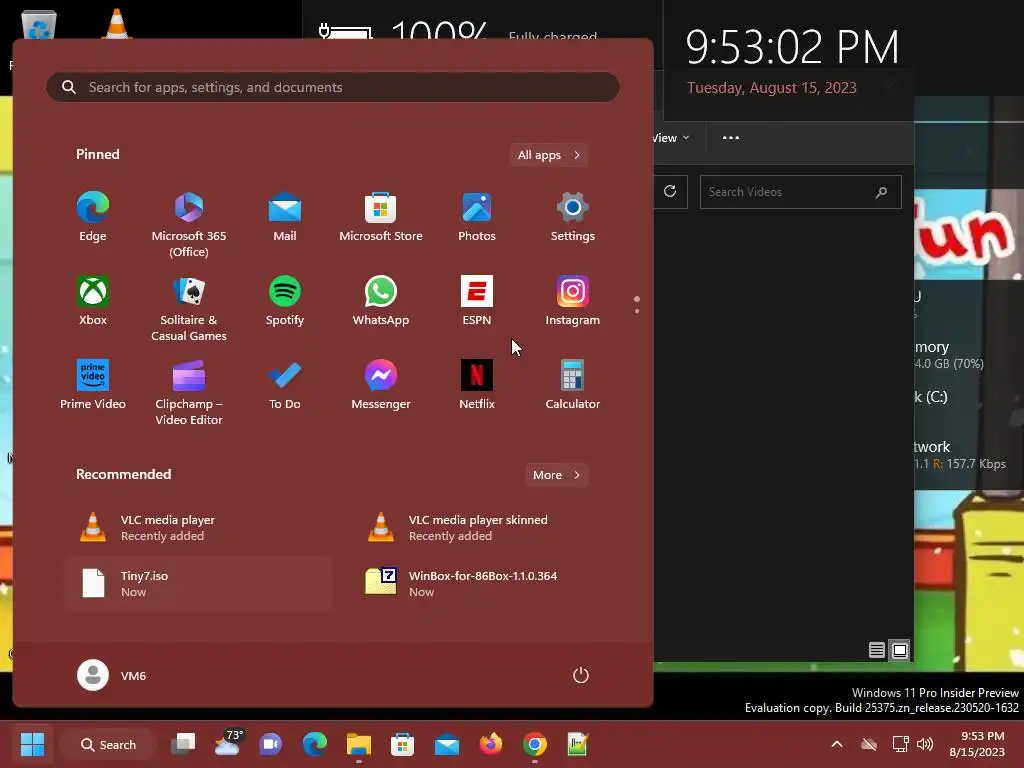Open Edge browser on the taskbar

pyautogui.click(x=315, y=744)
